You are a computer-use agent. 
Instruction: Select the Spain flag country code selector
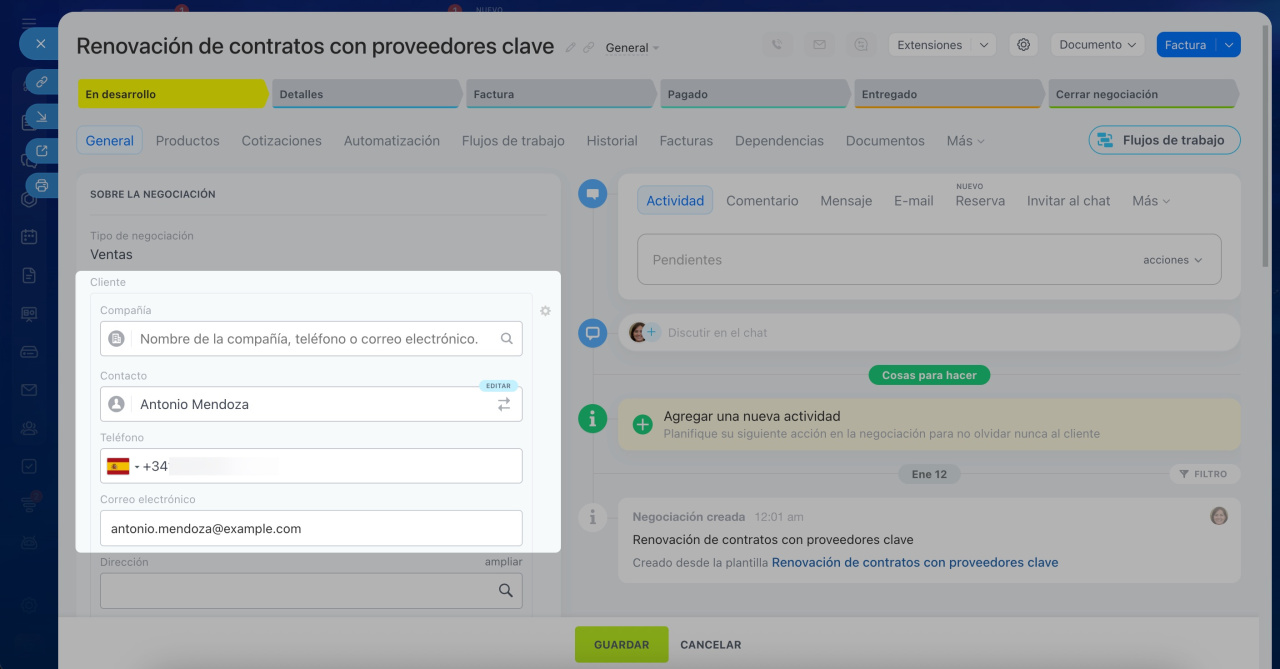click(x=119, y=466)
